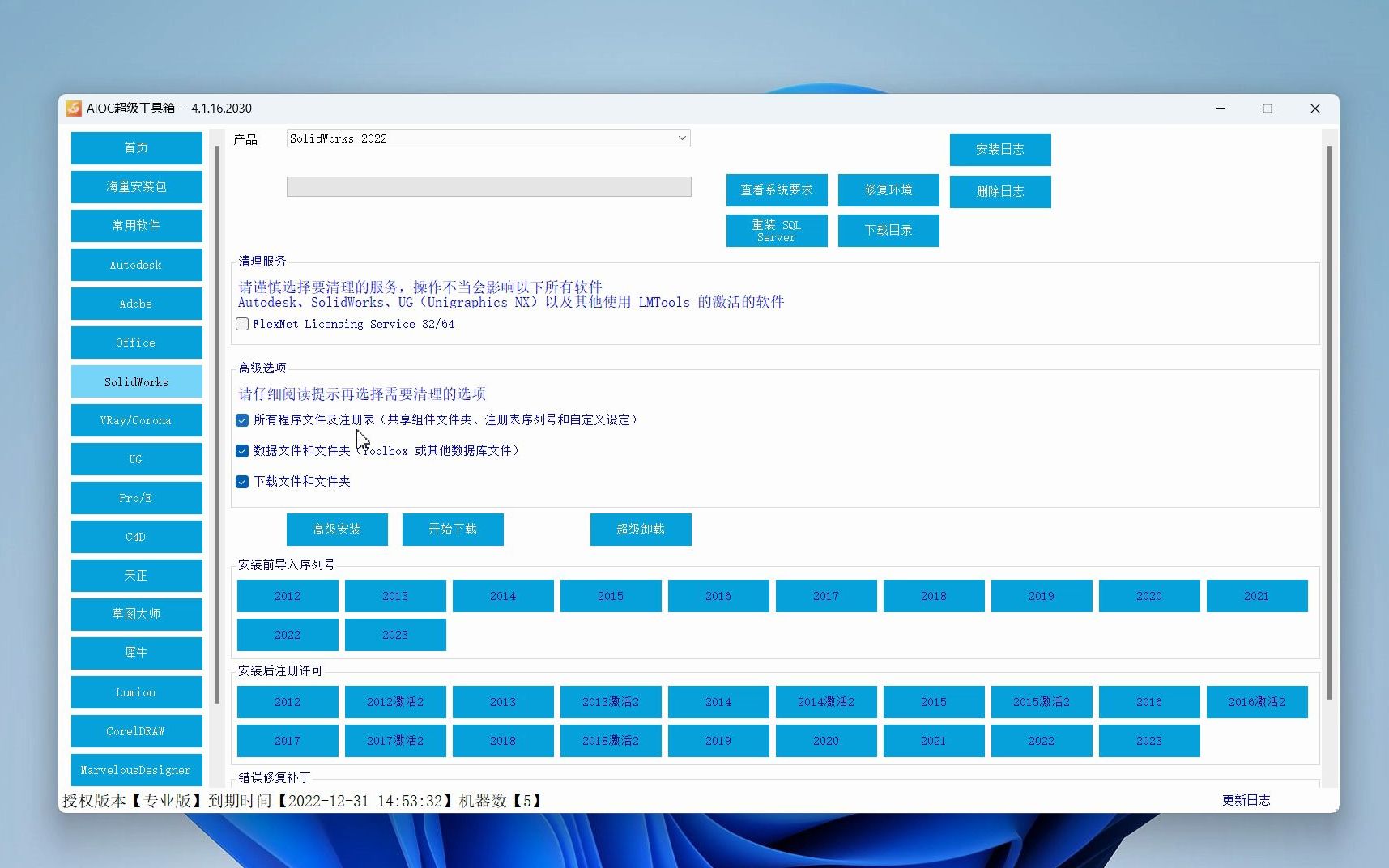Register the 2020 post-install license
Screen dimensions: 1389x868
click(826, 741)
